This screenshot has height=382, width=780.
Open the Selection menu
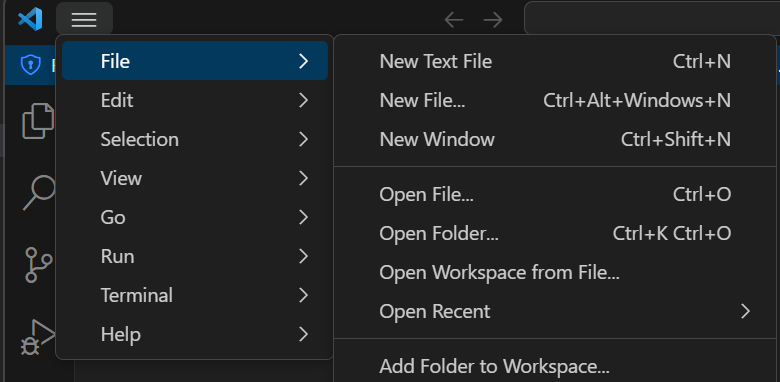coord(195,139)
